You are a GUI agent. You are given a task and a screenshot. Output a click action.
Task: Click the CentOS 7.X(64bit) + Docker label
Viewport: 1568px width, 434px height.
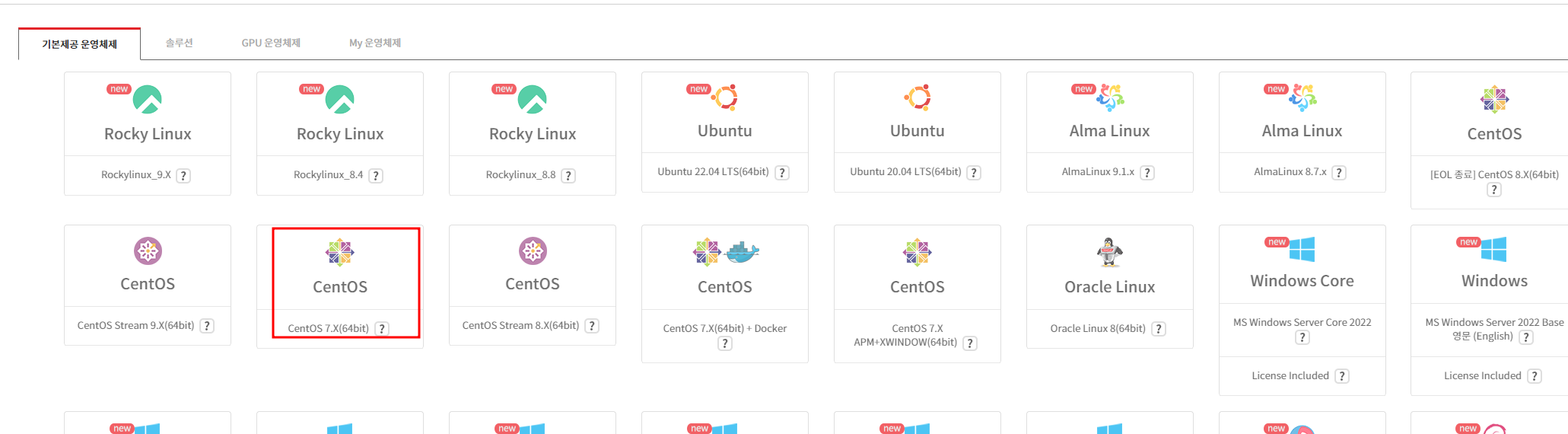click(x=725, y=329)
